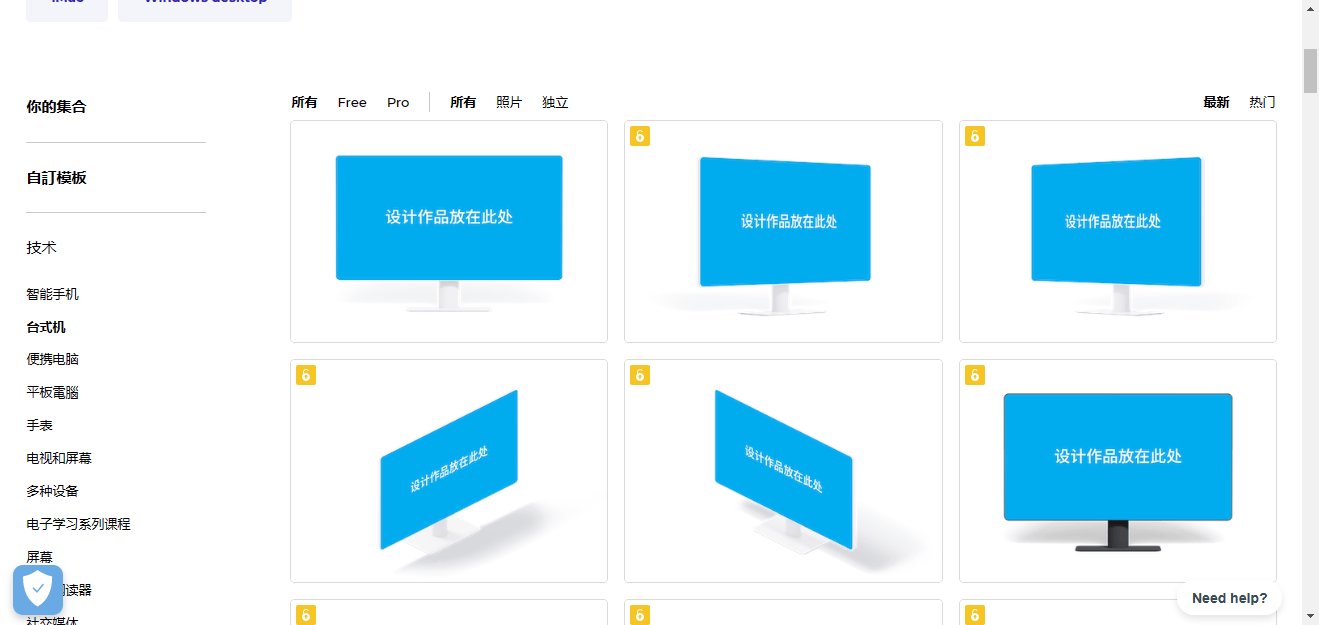Open the 智能手机 sidebar category
The height and width of the screenshot is (625, 1319).
(x=52, y=294)
